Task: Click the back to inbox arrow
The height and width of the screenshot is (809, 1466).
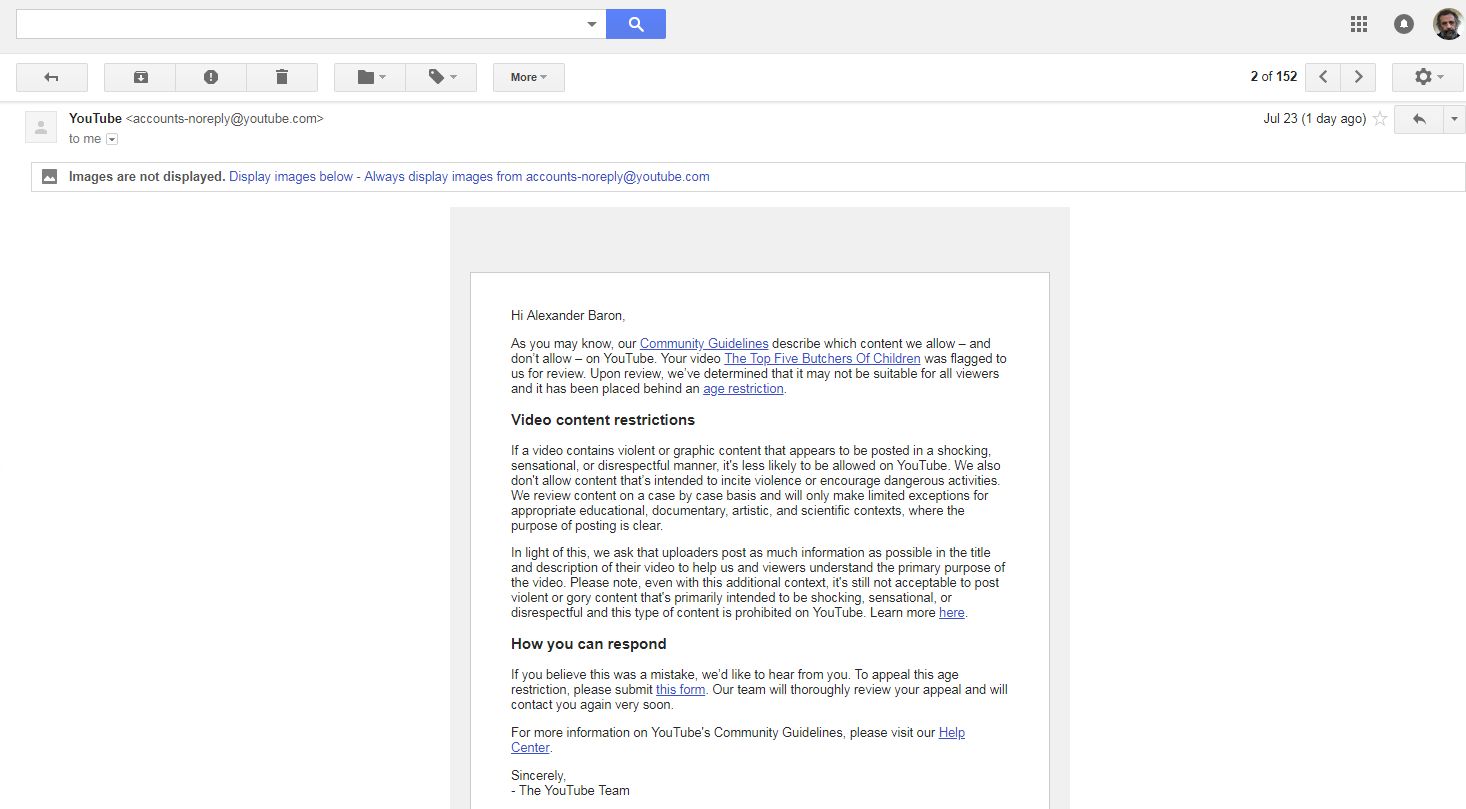Action: 52,77
